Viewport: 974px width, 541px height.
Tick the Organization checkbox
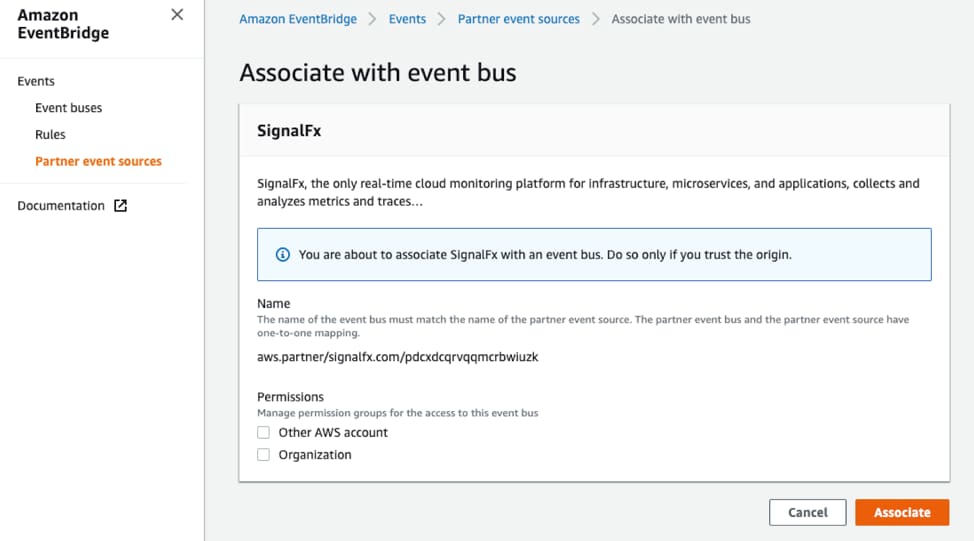[x=263, y=455]
